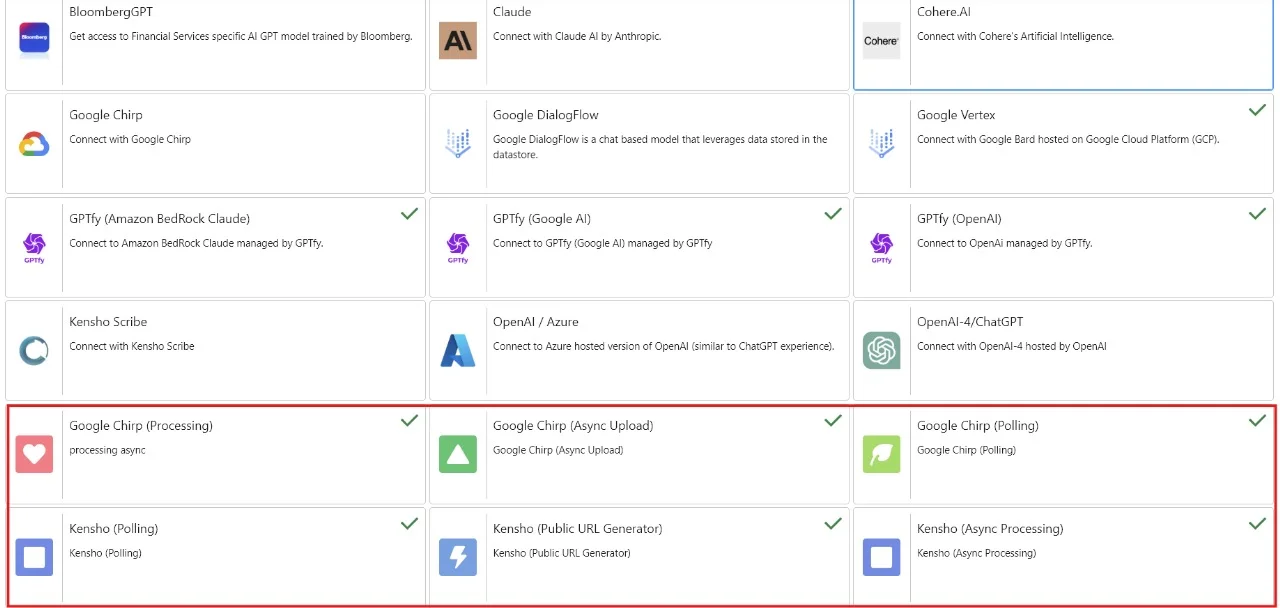Click the lightning bolt icon for Kensho URL Generator

click(x=458, y=557)
